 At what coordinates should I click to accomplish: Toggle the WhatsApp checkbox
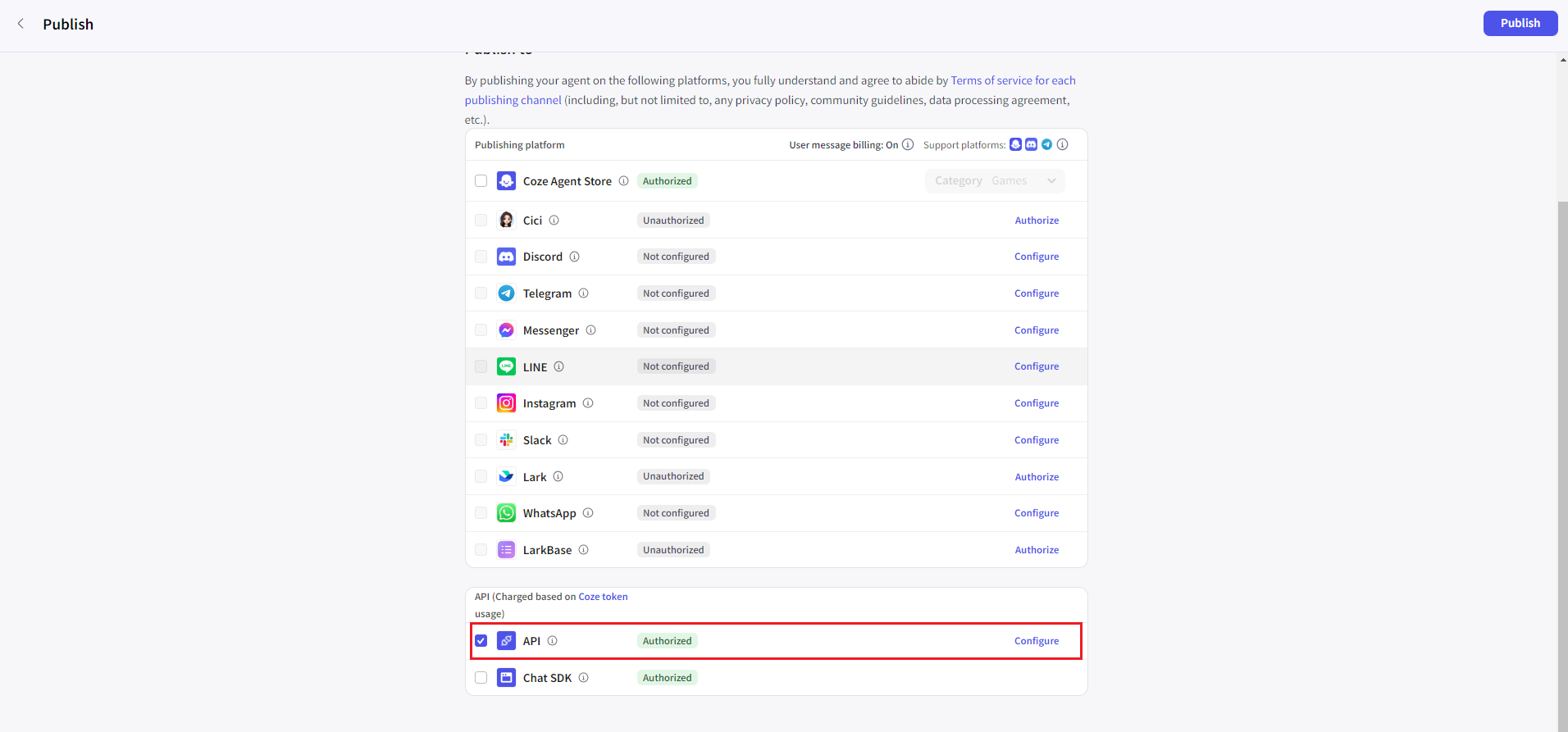click(481, 513)
